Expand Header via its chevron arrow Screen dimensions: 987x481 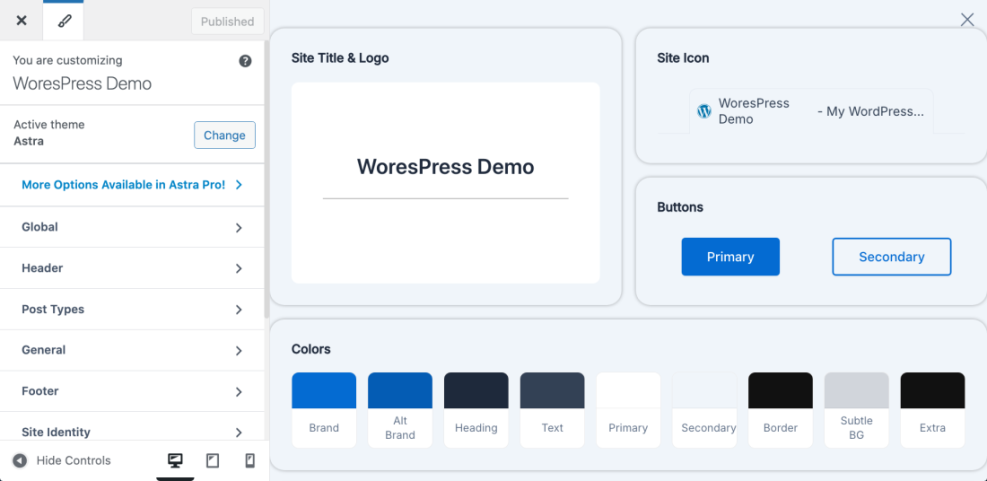[x=239, y=269]
